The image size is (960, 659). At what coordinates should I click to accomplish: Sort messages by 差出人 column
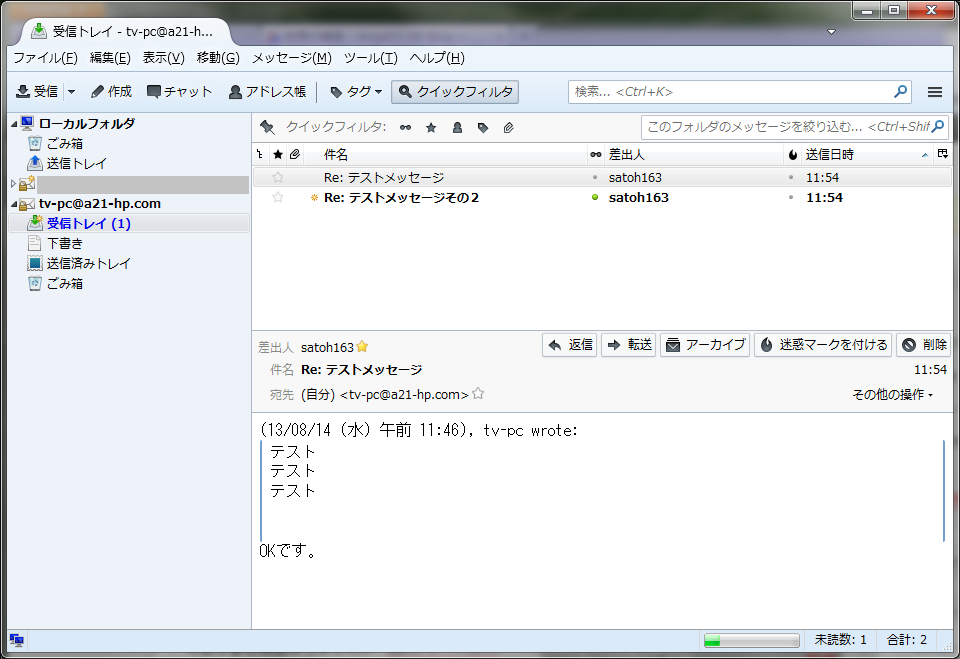point(693,155)
